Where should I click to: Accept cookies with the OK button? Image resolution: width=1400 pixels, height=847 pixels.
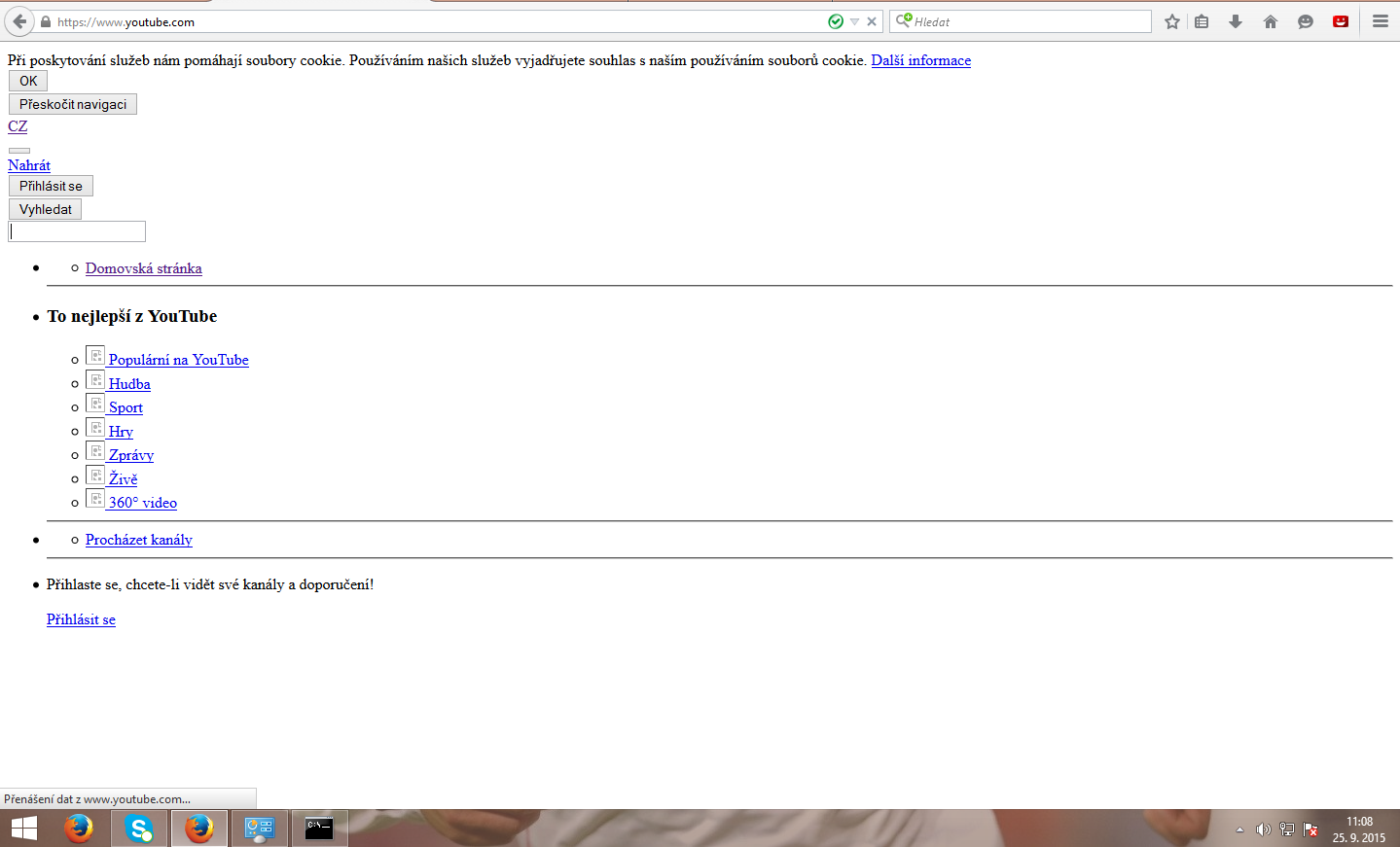(28, 81)
